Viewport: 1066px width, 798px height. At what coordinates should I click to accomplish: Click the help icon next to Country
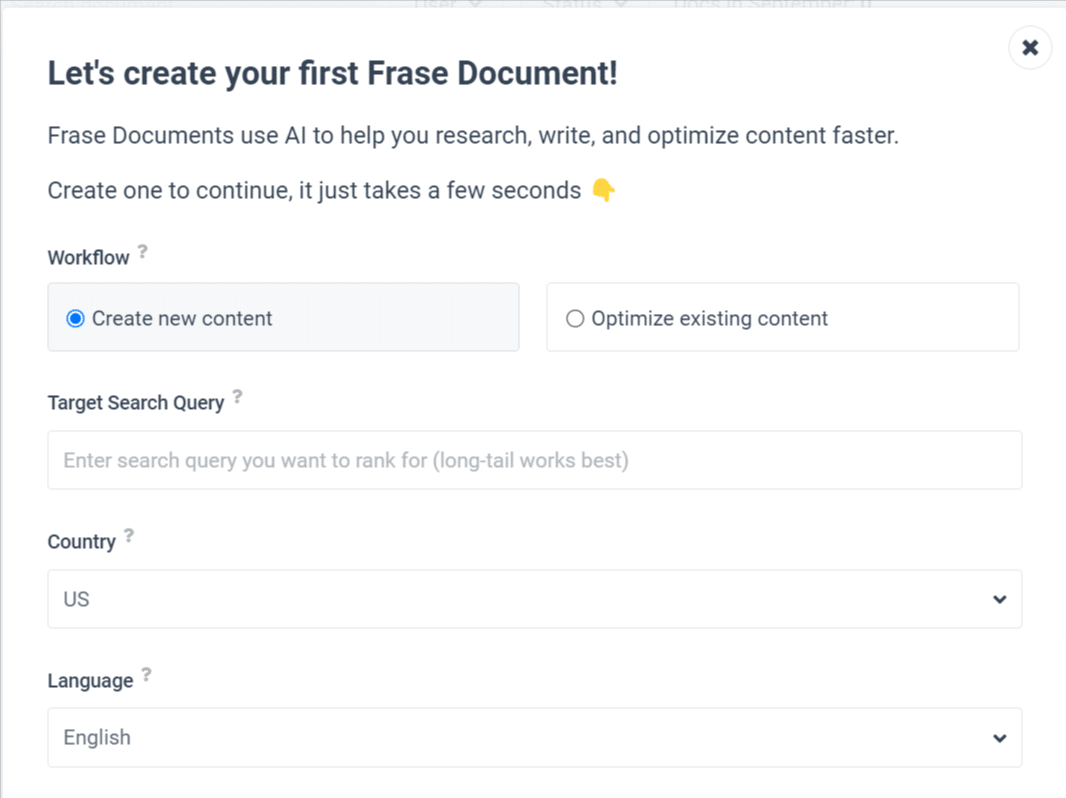pyautogui.click(x=129, y=536)
